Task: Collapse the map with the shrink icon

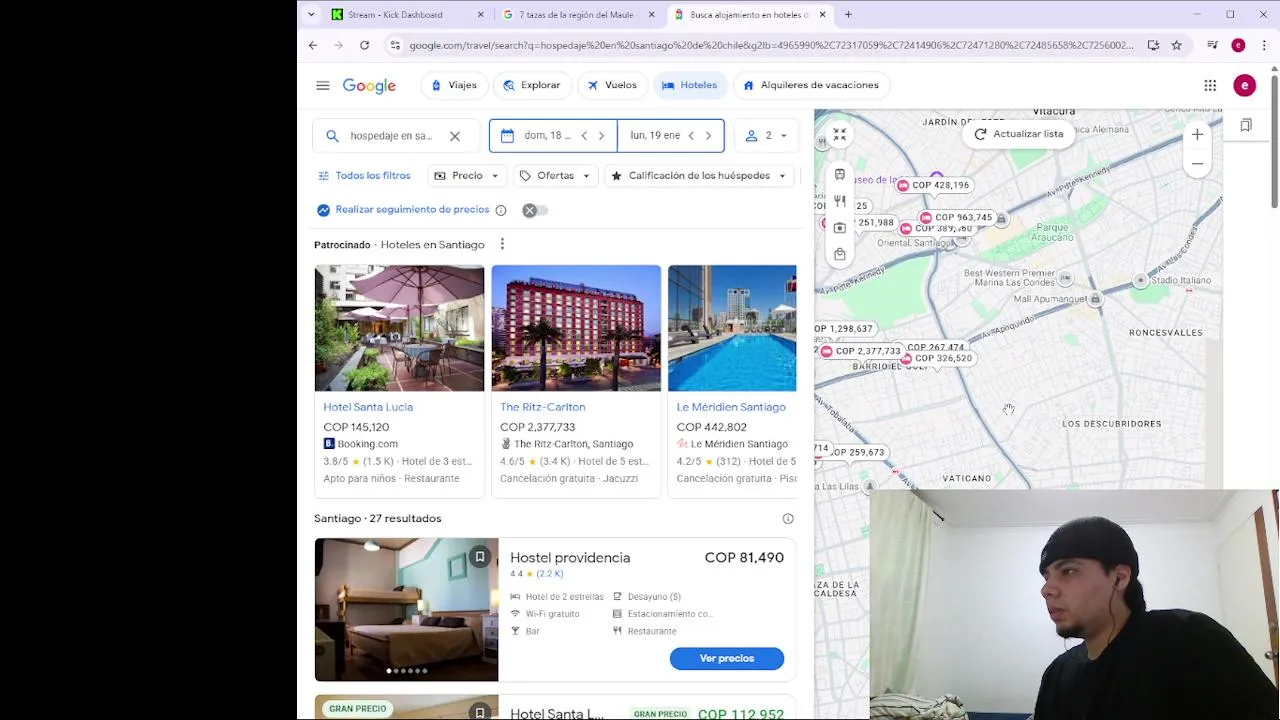Action: (x=840, y=134)
